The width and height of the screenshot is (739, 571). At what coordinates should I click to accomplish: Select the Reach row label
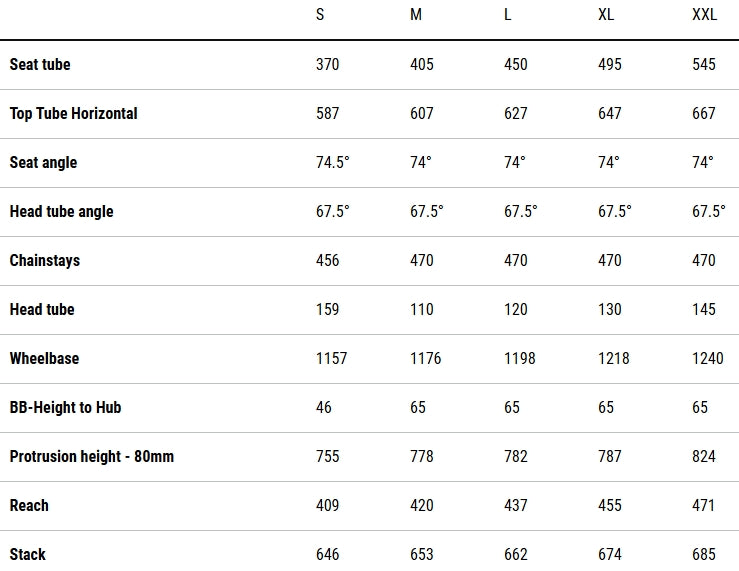click(29, 505)
